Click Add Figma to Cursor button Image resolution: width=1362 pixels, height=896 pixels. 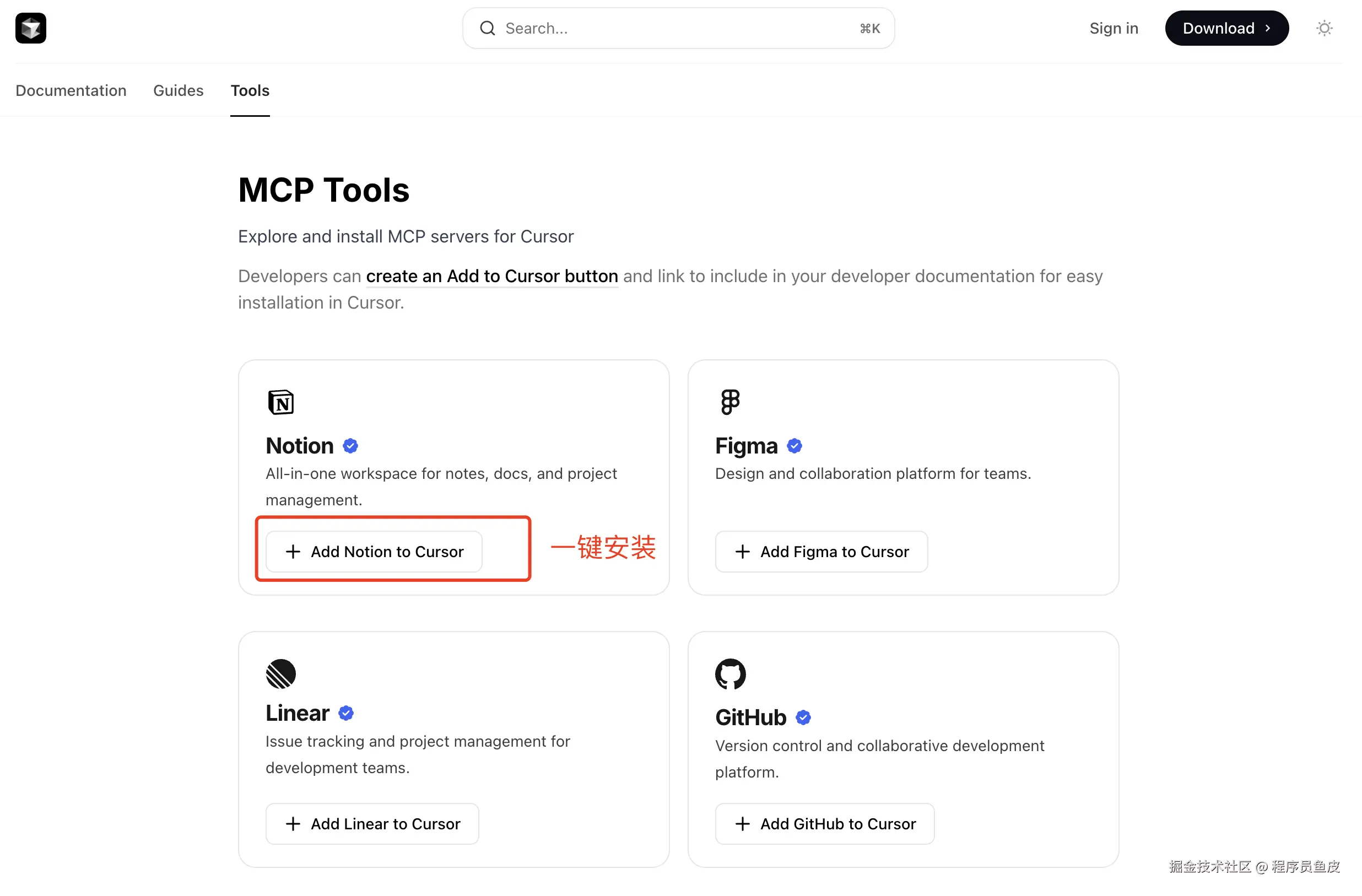(821, 552)
